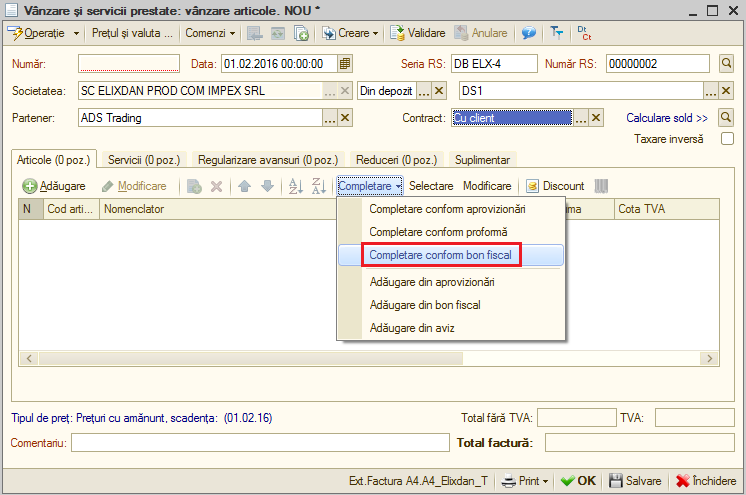This screenshot has width=746, height=495.
Task: Toggle the Taxare inversă checkbox
Action: [727, 139]
